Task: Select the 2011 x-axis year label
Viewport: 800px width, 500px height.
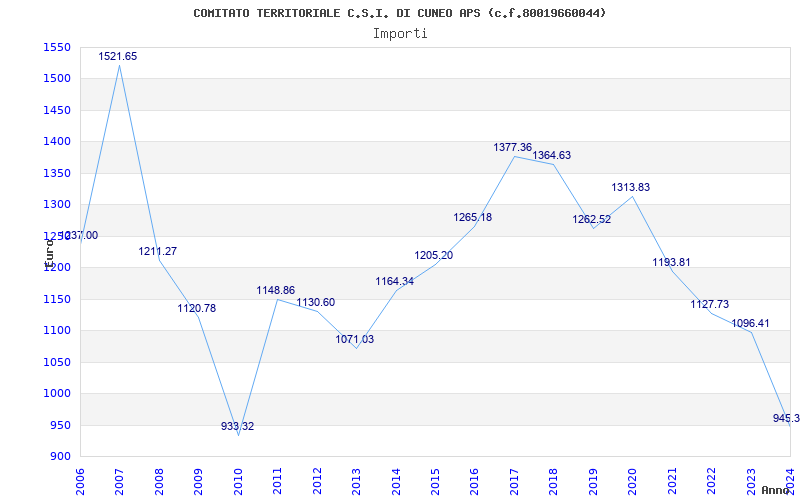Action: click(277, 480)
